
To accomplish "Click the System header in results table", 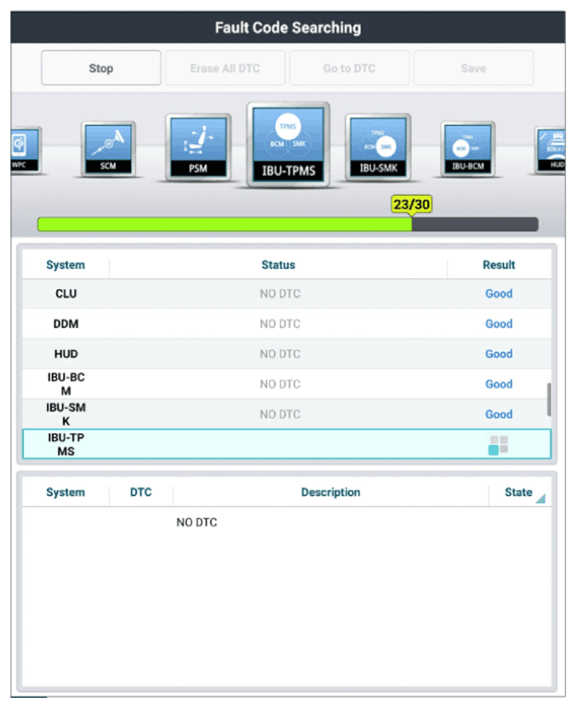I will point(65,265).
